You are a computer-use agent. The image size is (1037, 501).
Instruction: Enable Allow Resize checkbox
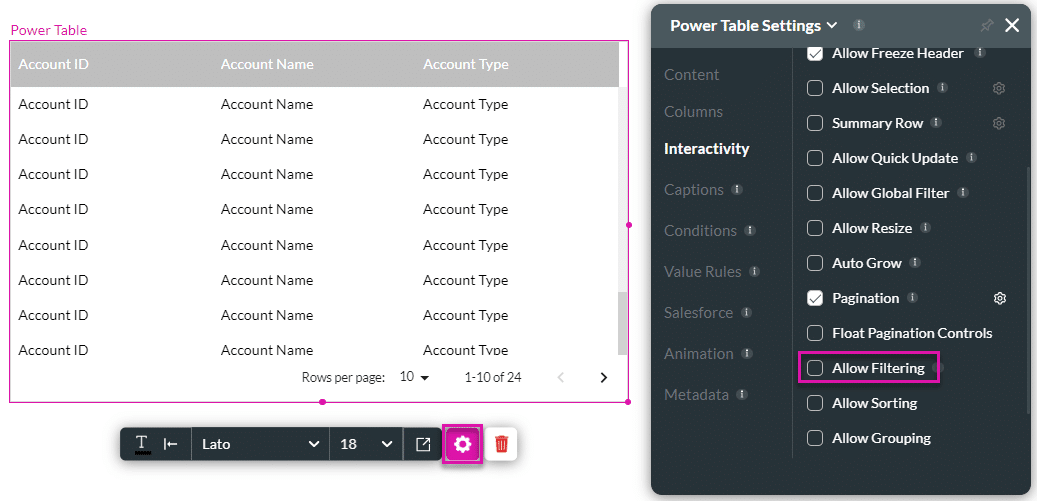coord(815,228)
